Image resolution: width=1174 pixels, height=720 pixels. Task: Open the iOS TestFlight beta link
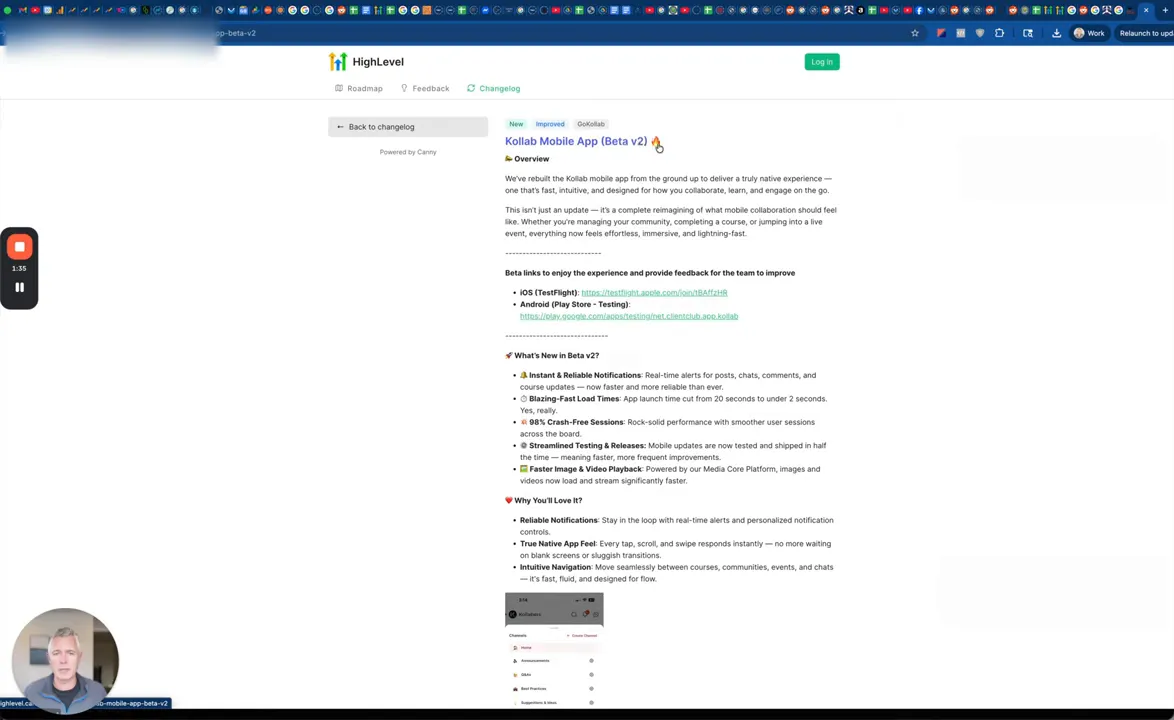[x=654, y=293]
